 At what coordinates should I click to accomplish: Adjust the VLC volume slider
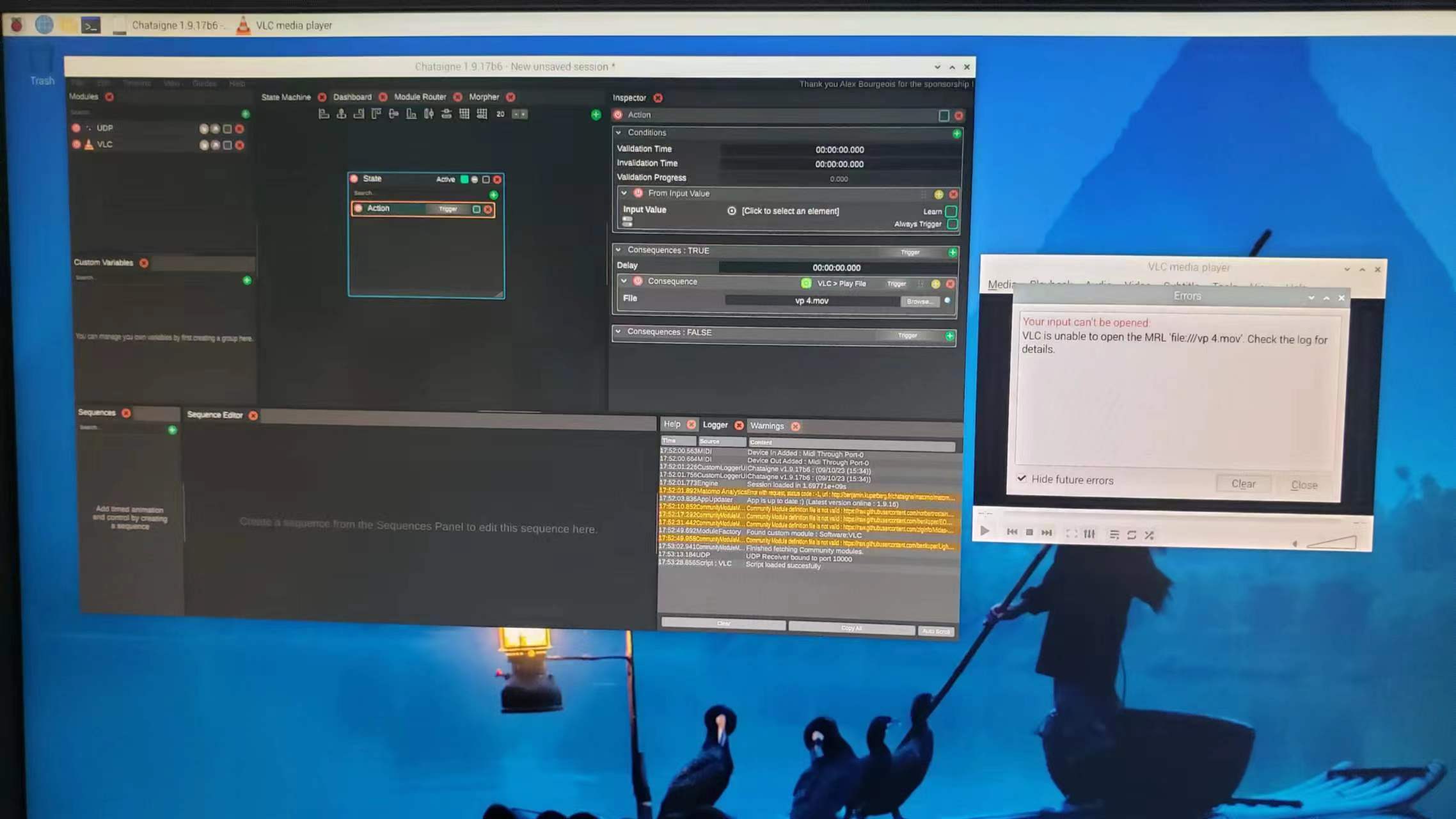1331,543
